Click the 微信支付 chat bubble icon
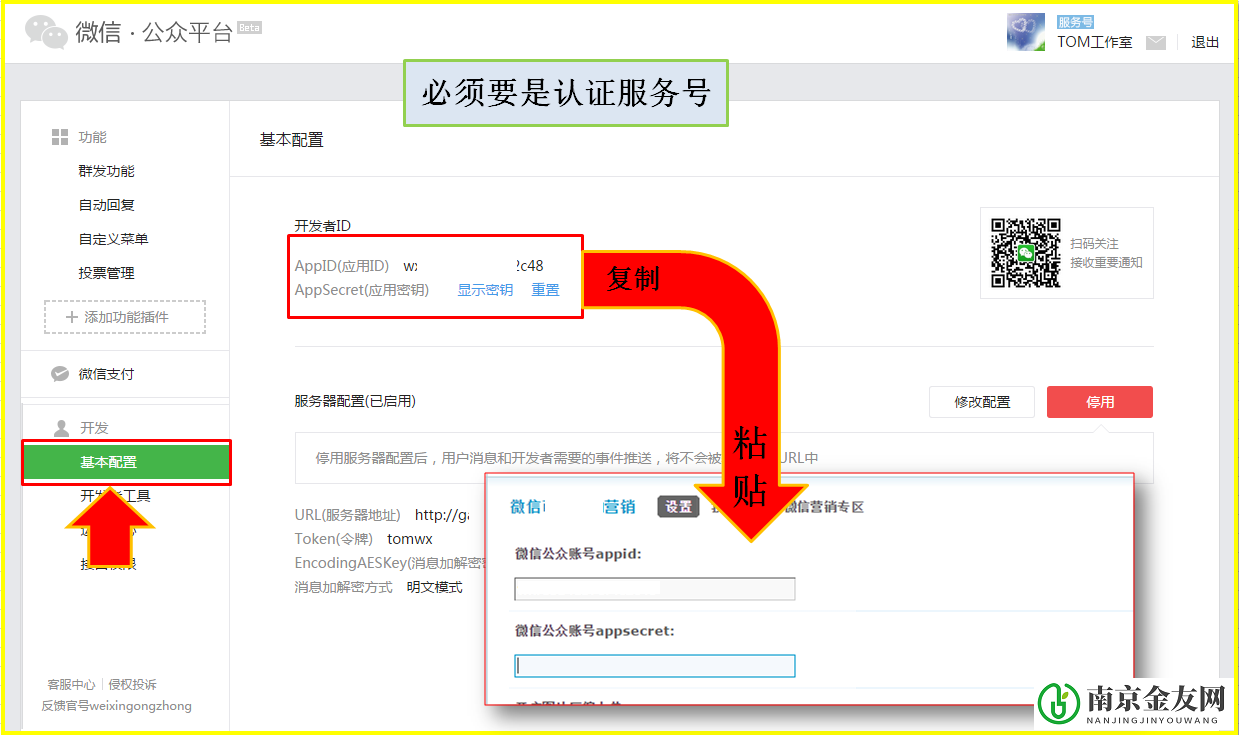The width and height of the screenshot is (1239, 735). coord(58,373)
